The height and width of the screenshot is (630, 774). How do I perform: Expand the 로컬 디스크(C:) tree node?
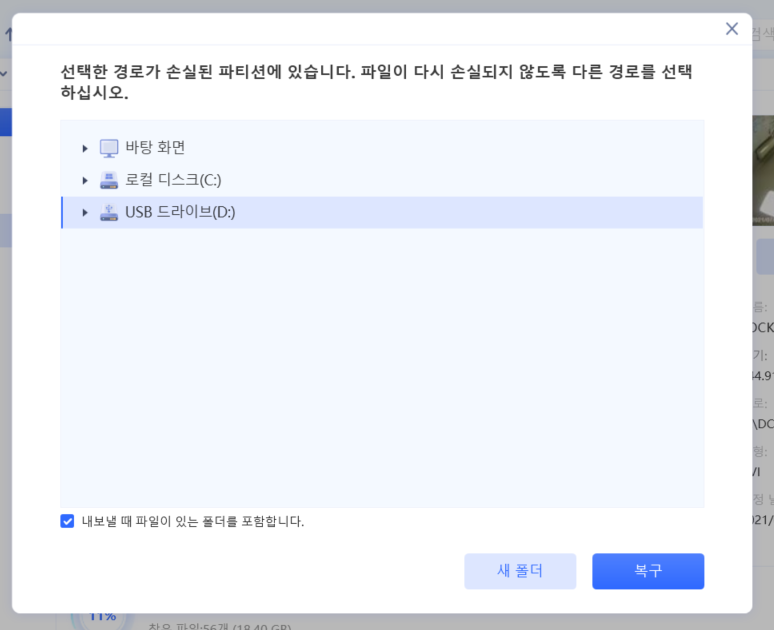point(85,181)
